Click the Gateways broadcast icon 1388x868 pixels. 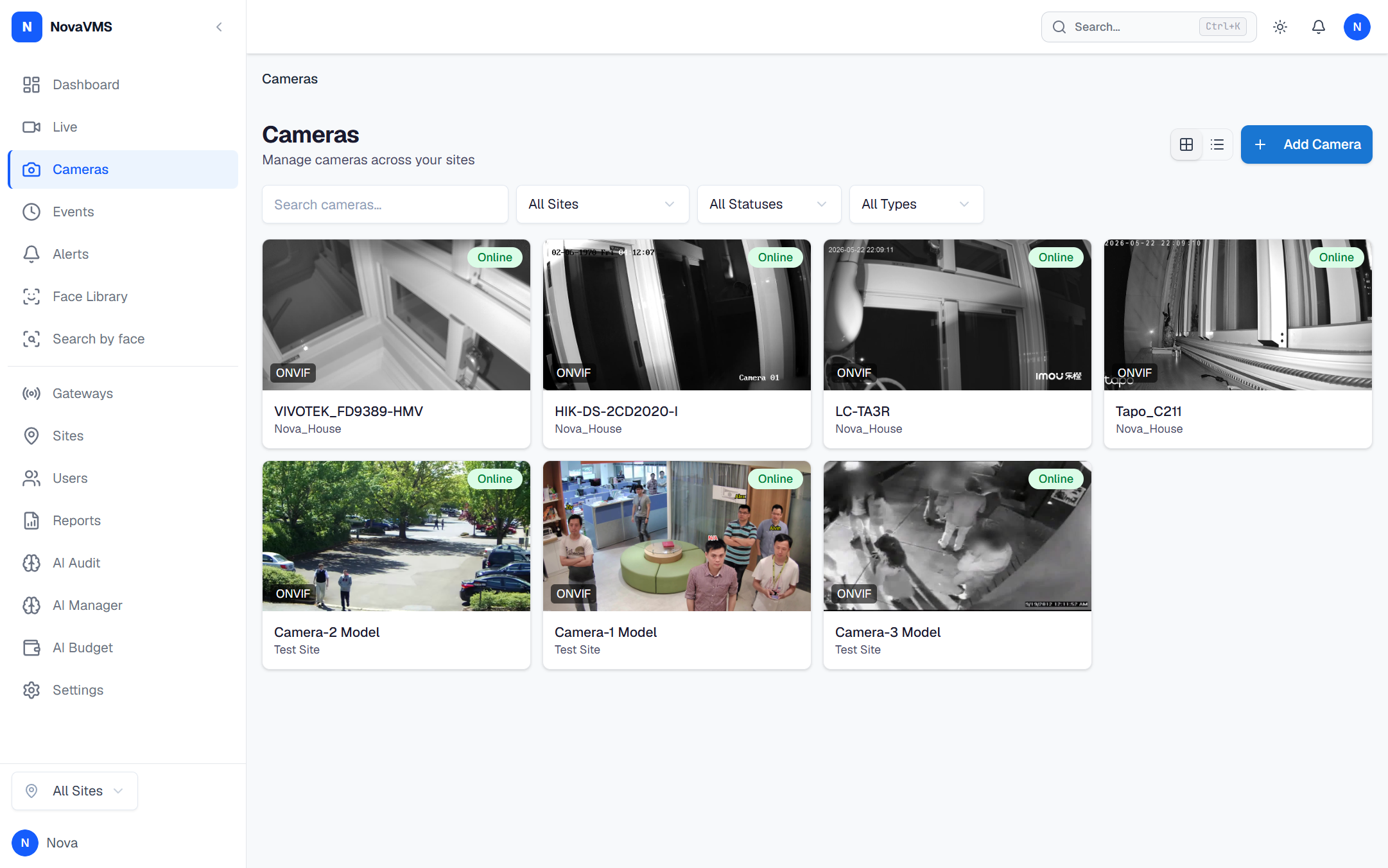(x=31, y=394)
